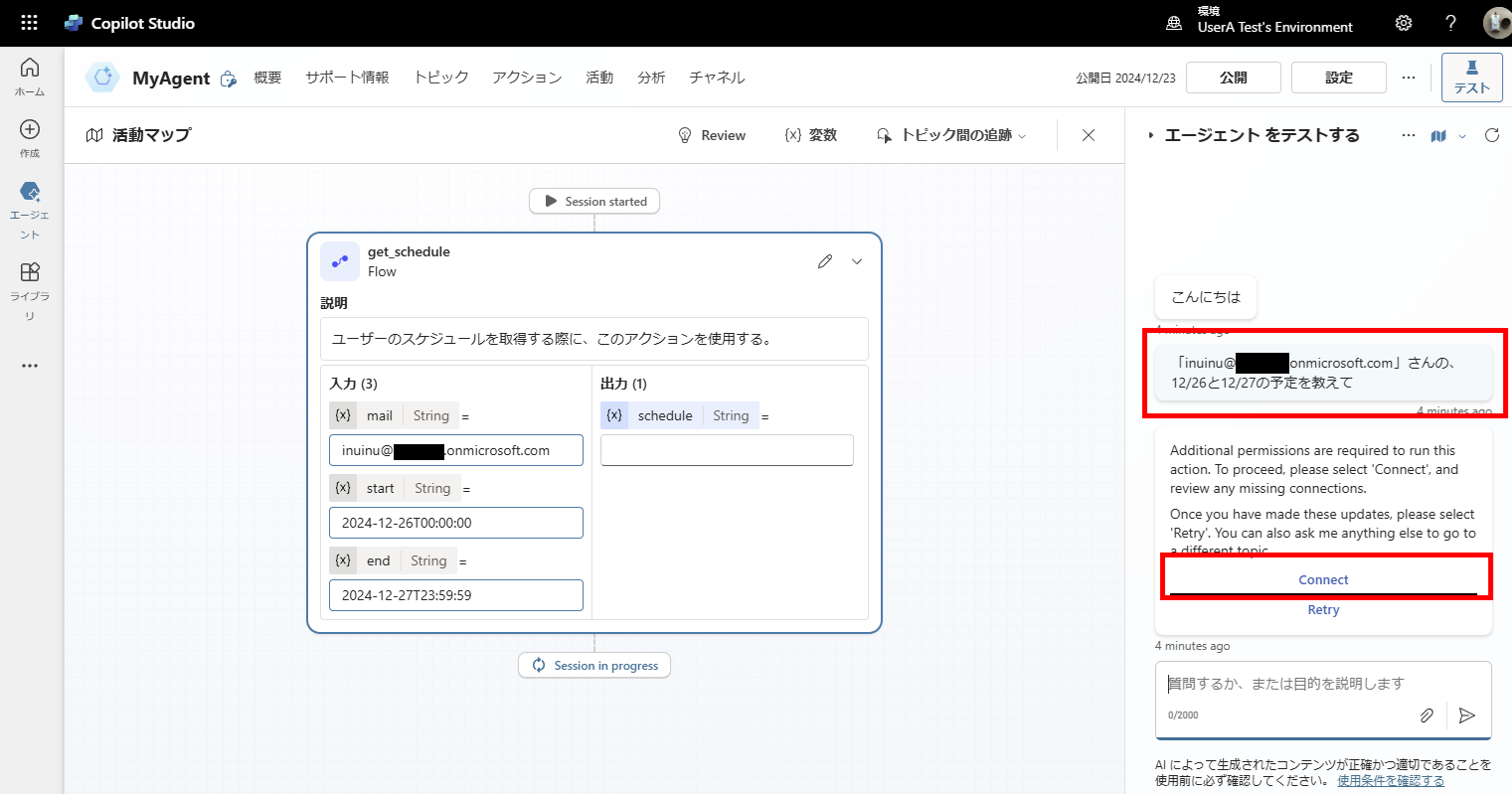This screenshot has height=794, width=1512.
Task: Open the 変数 variables panel
Action: coord(810,134)
